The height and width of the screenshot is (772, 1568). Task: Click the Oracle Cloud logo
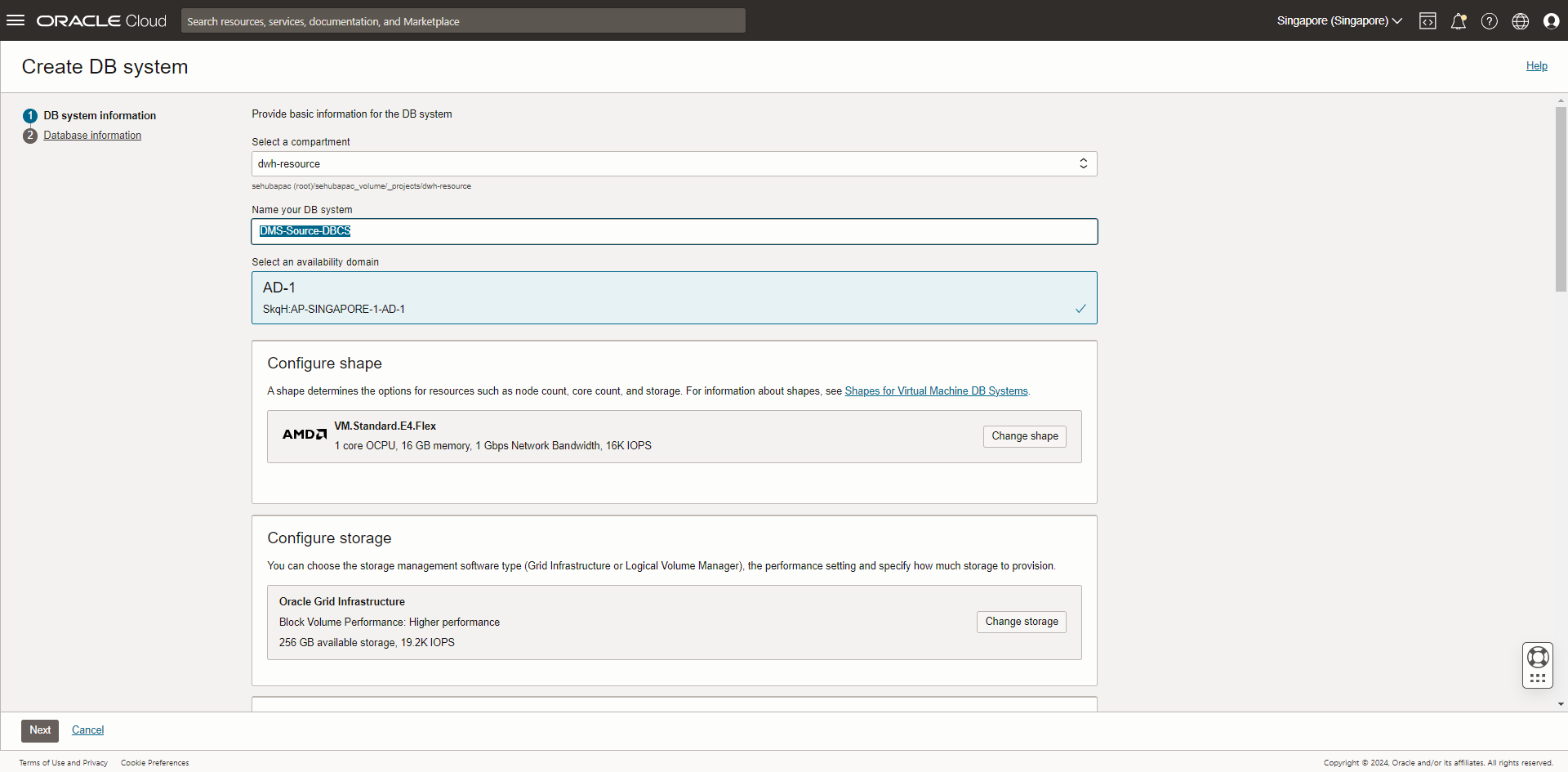[101, 21]
